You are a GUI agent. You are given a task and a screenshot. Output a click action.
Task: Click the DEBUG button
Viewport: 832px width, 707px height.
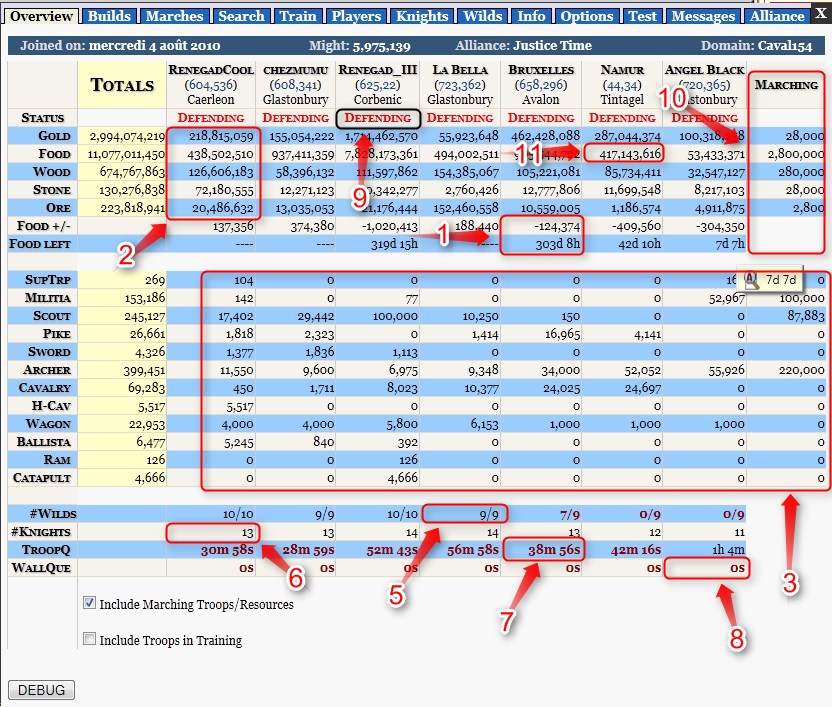tap(41, 690)
